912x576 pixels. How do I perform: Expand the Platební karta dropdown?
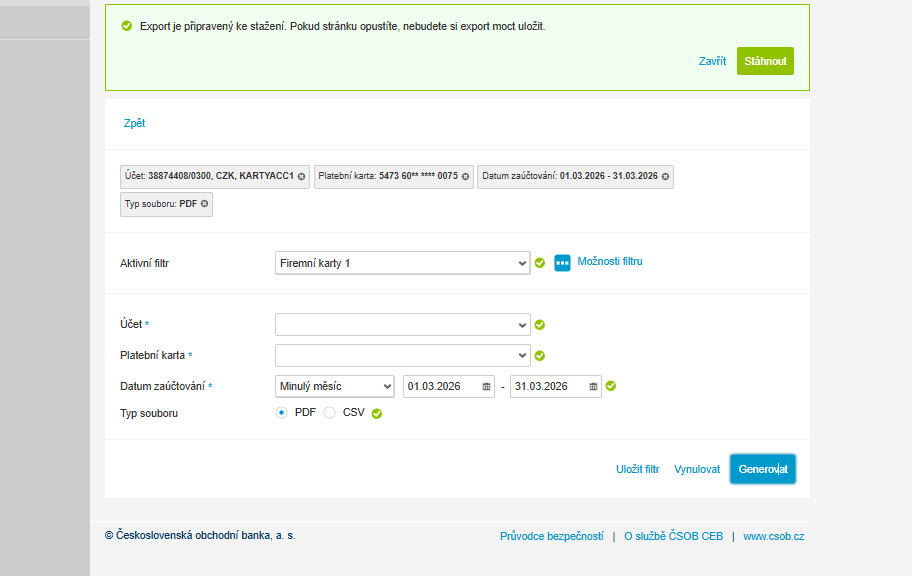pyautogui.click(x=402, y=355)
